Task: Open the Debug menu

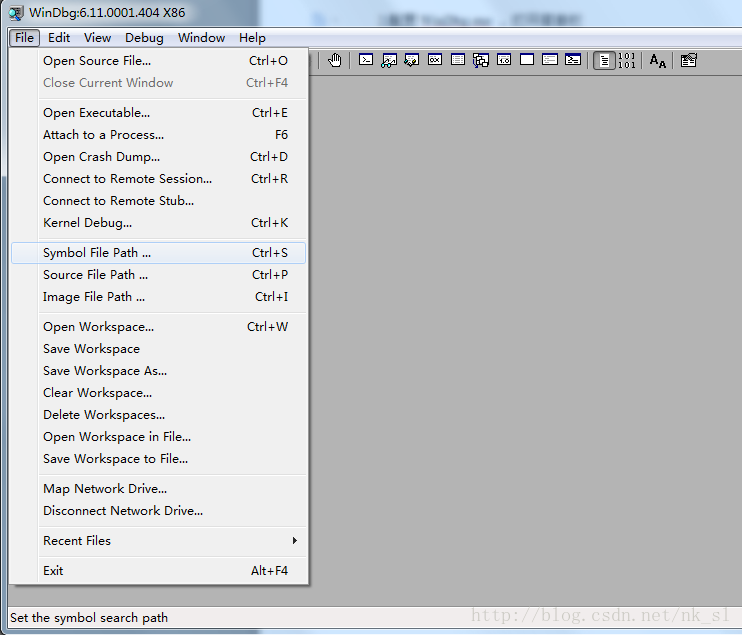Action: (144, 37)
